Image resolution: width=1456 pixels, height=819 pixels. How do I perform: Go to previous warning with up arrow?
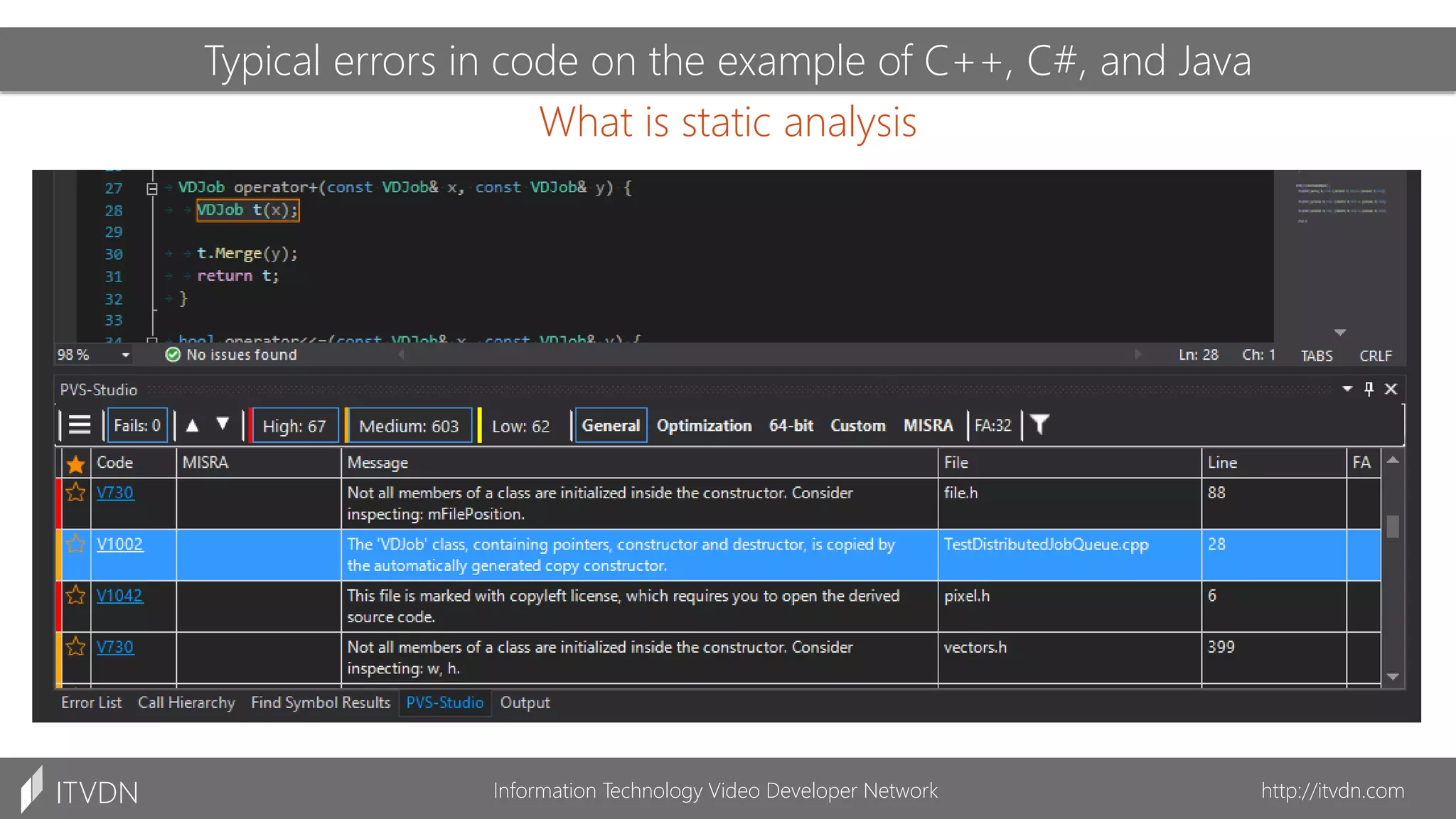[192, 425]
